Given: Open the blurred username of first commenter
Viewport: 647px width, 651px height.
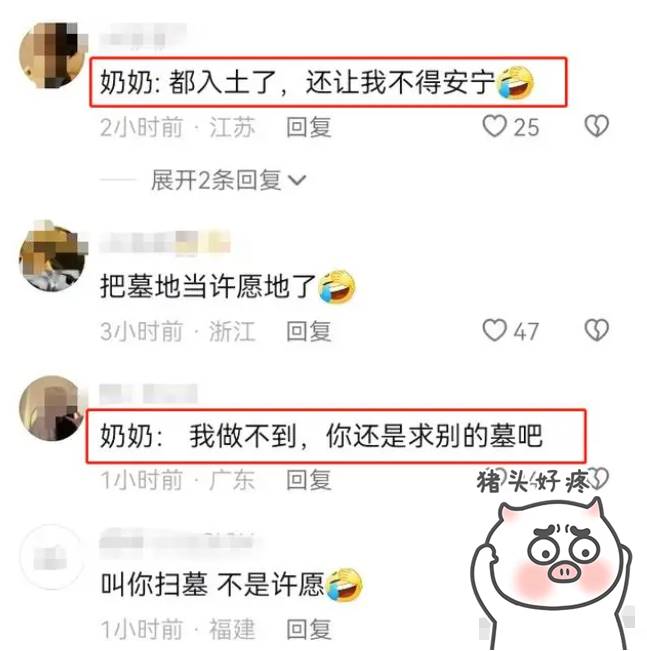Looking at the screenshot, I should 143,36.
